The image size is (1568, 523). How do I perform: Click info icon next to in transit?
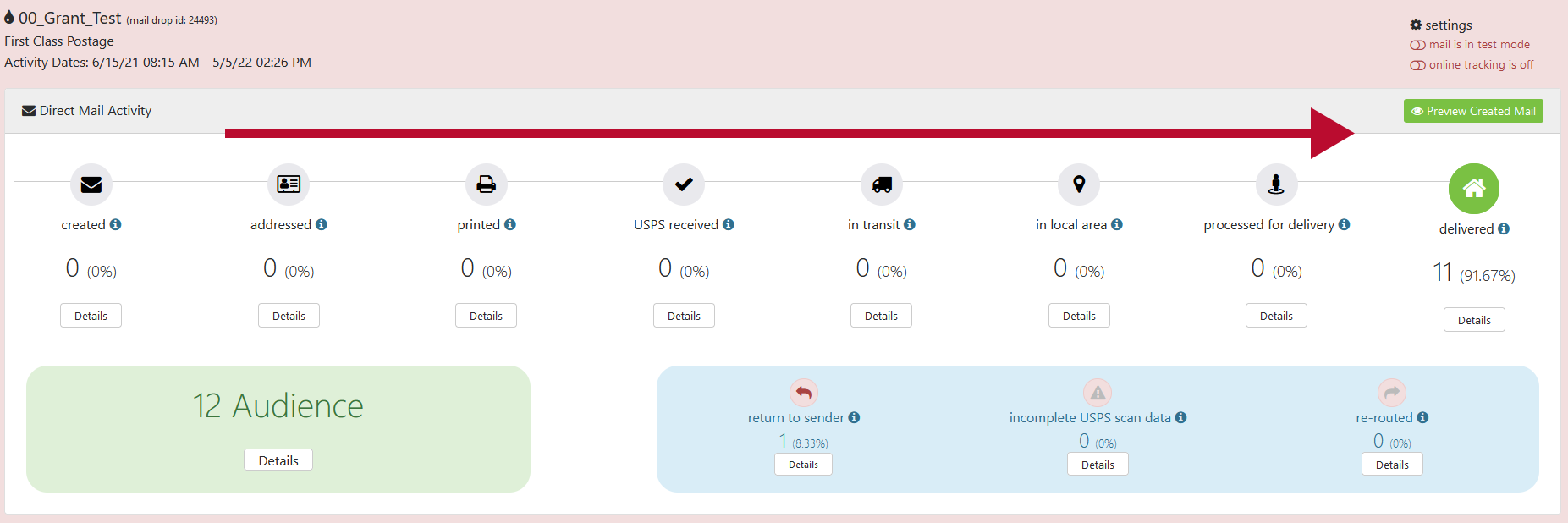click(910, 224)
